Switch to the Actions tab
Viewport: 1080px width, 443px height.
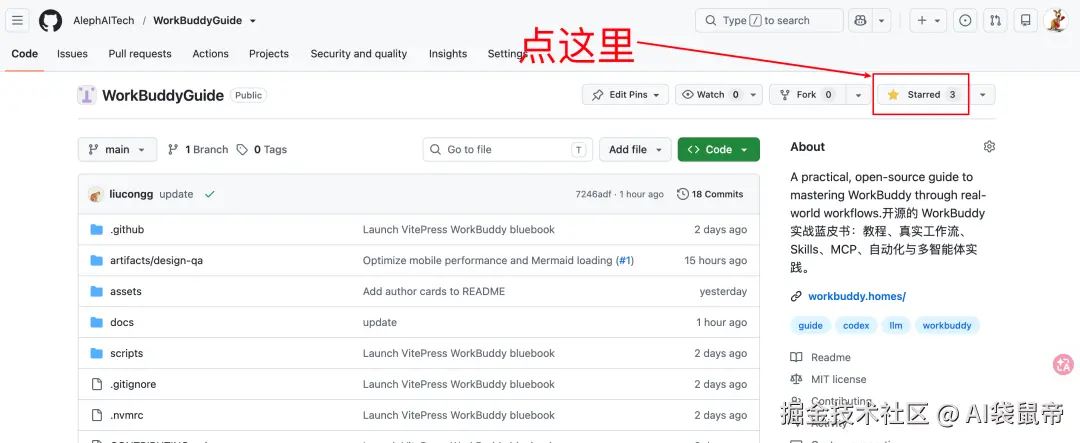210,54
